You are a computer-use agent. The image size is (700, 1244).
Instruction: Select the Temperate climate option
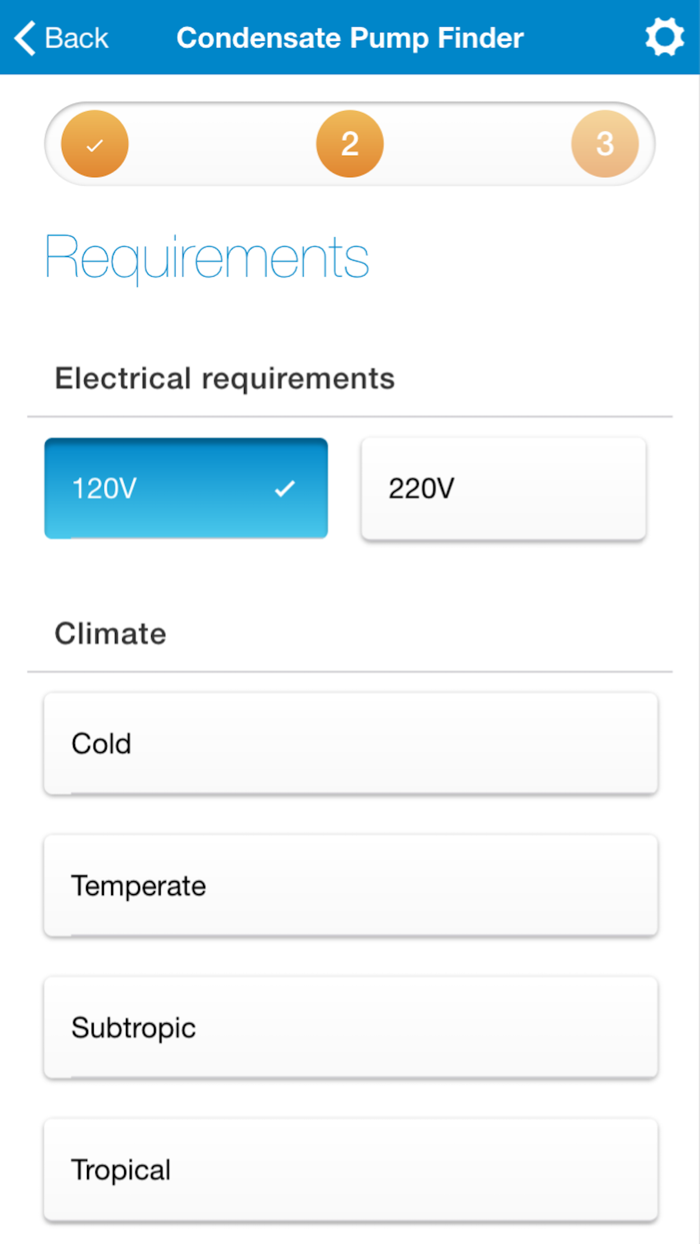(350, 885)
